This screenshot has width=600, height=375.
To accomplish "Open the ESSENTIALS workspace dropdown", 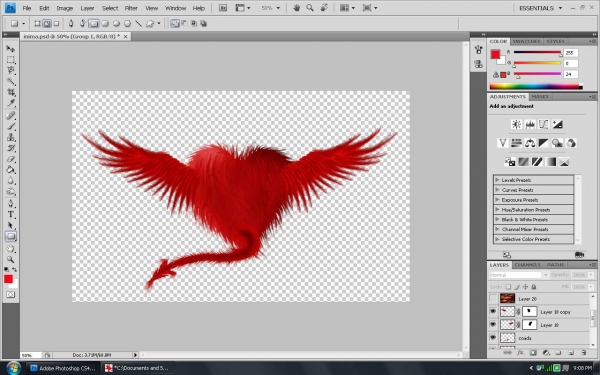I will tap(540, 8).
